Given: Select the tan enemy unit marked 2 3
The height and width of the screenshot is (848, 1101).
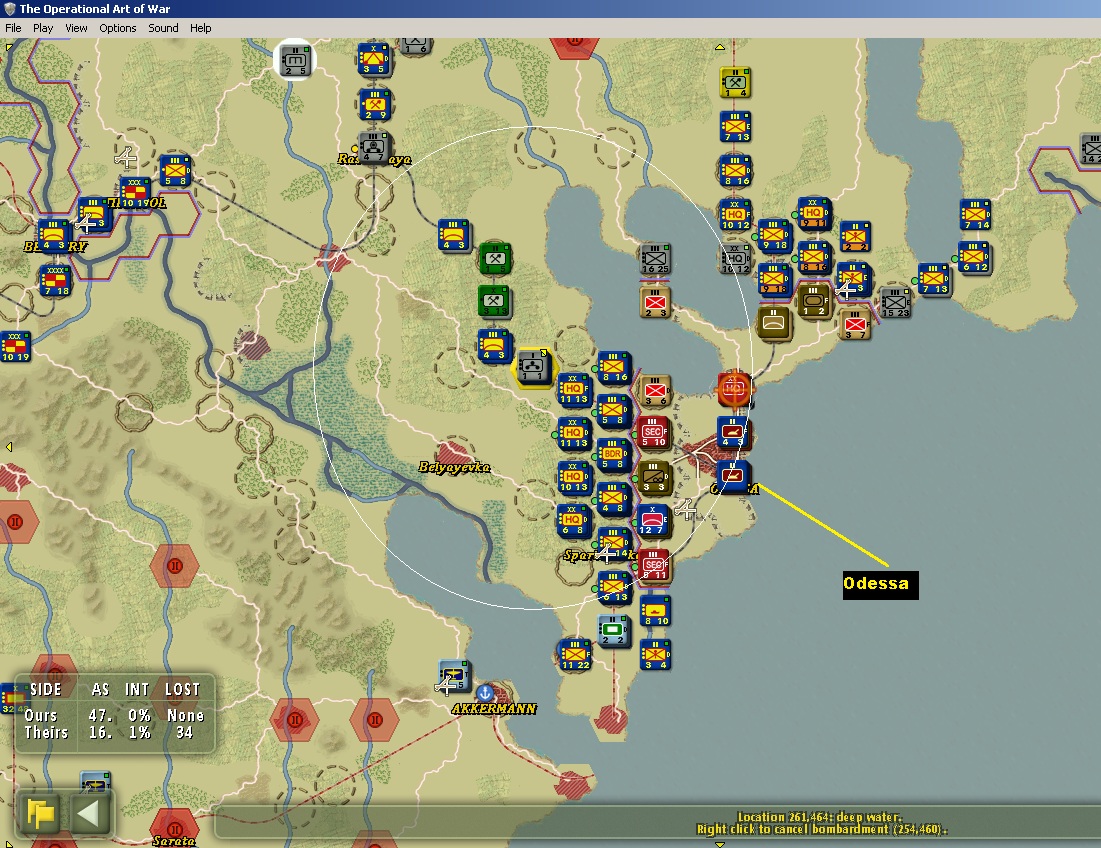Looking at the screenshot, I should tap(655, 303).
